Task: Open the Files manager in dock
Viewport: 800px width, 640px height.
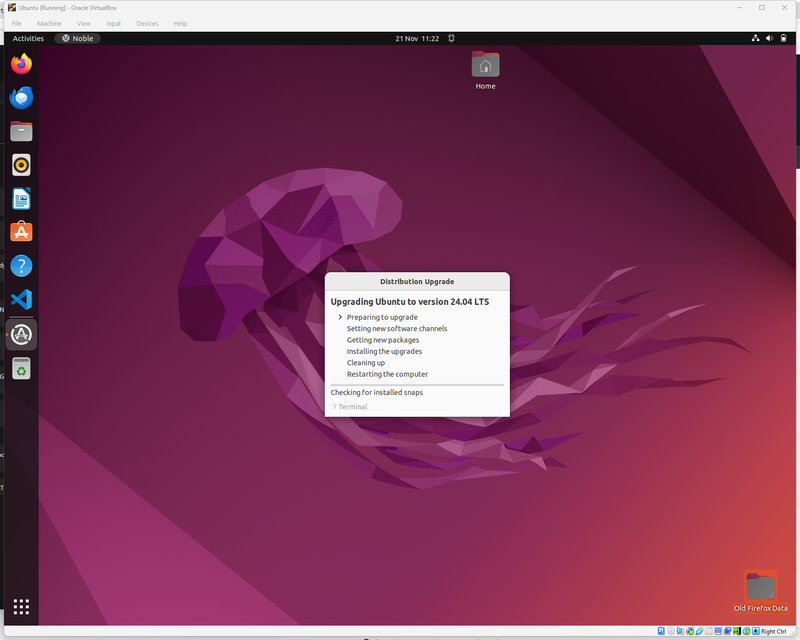Action: click(21, 131)
